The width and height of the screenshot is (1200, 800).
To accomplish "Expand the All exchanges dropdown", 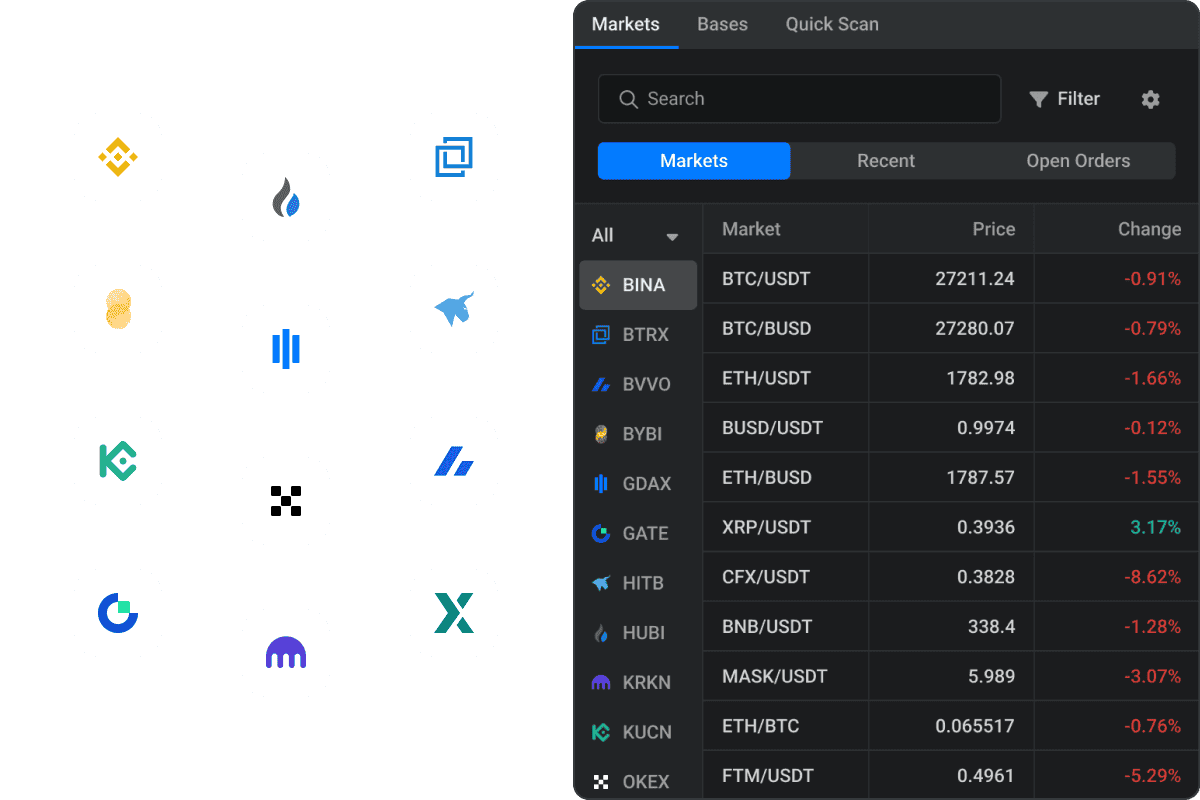I will coord(636,236).
